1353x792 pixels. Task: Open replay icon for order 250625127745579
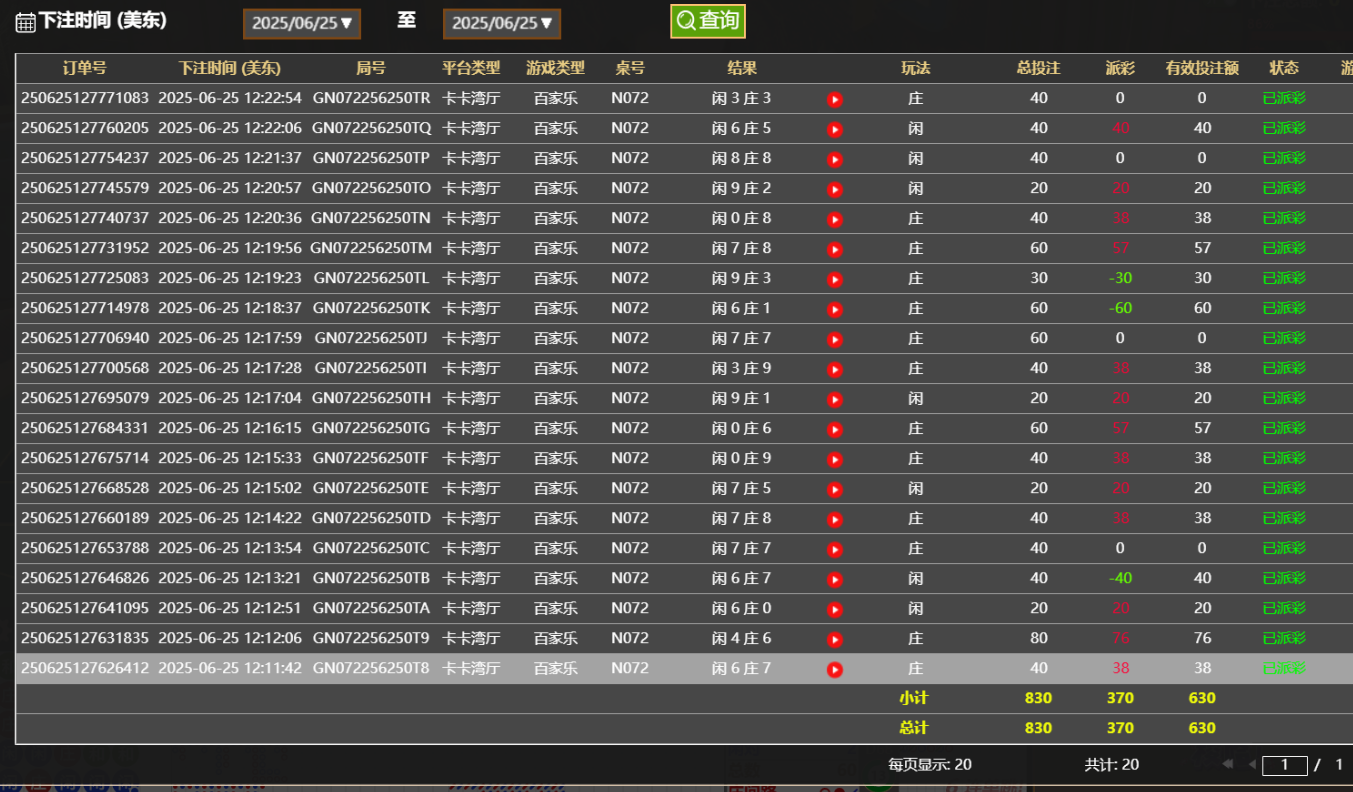[835, 189]
